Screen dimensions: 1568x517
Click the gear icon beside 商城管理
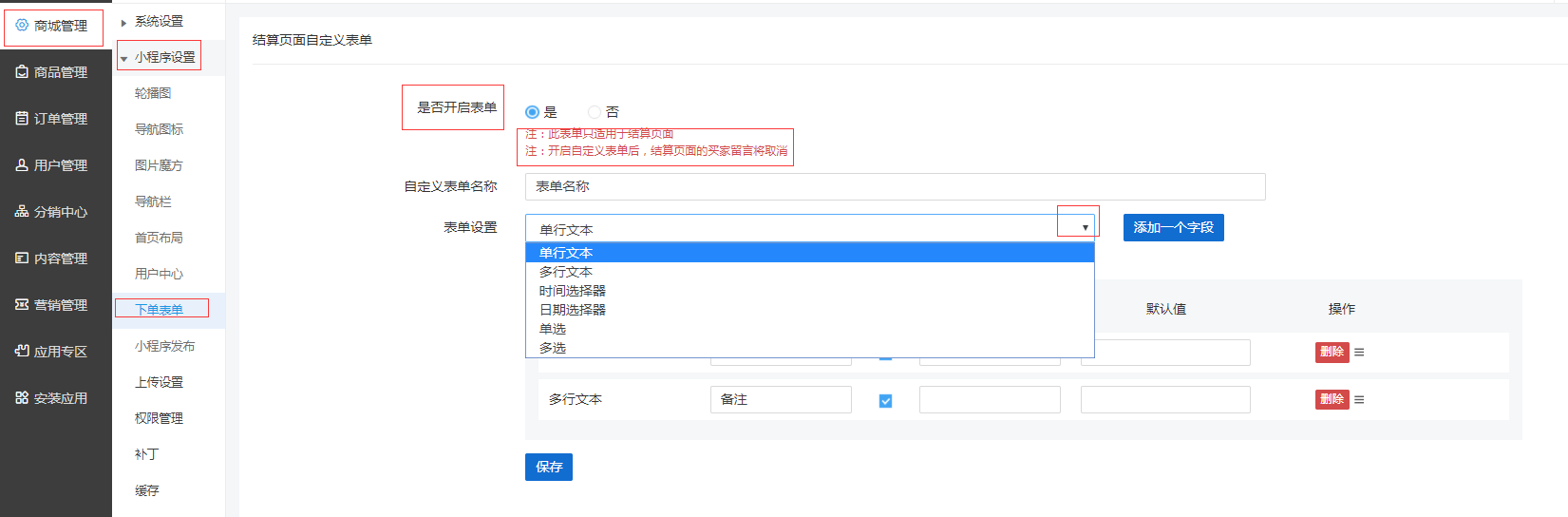point(22,26)
